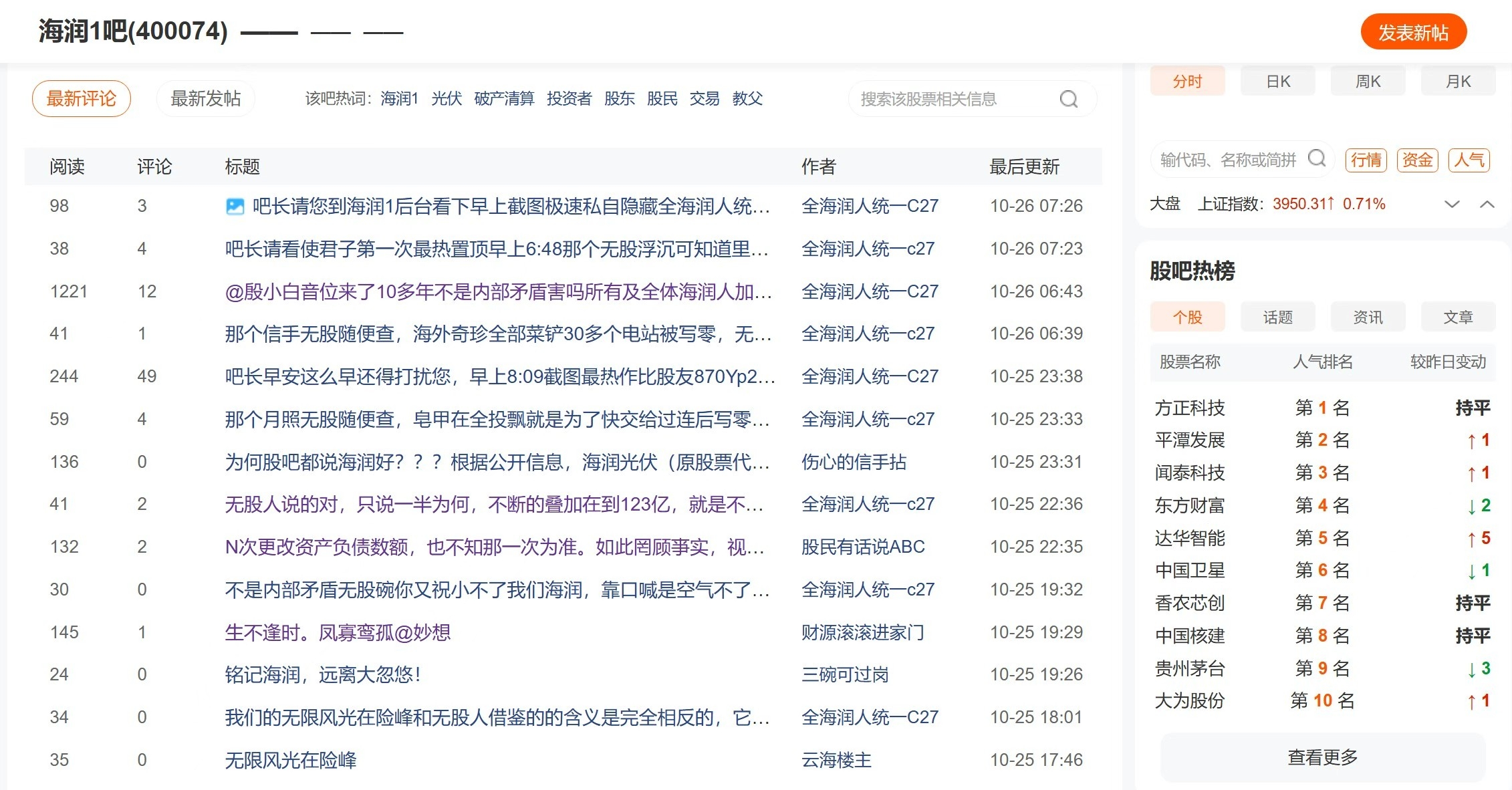Image resolution: width=1512 pixels, height=790 pixels.
Task: Switch chart to 月K view
Action: pos(1457,82)
